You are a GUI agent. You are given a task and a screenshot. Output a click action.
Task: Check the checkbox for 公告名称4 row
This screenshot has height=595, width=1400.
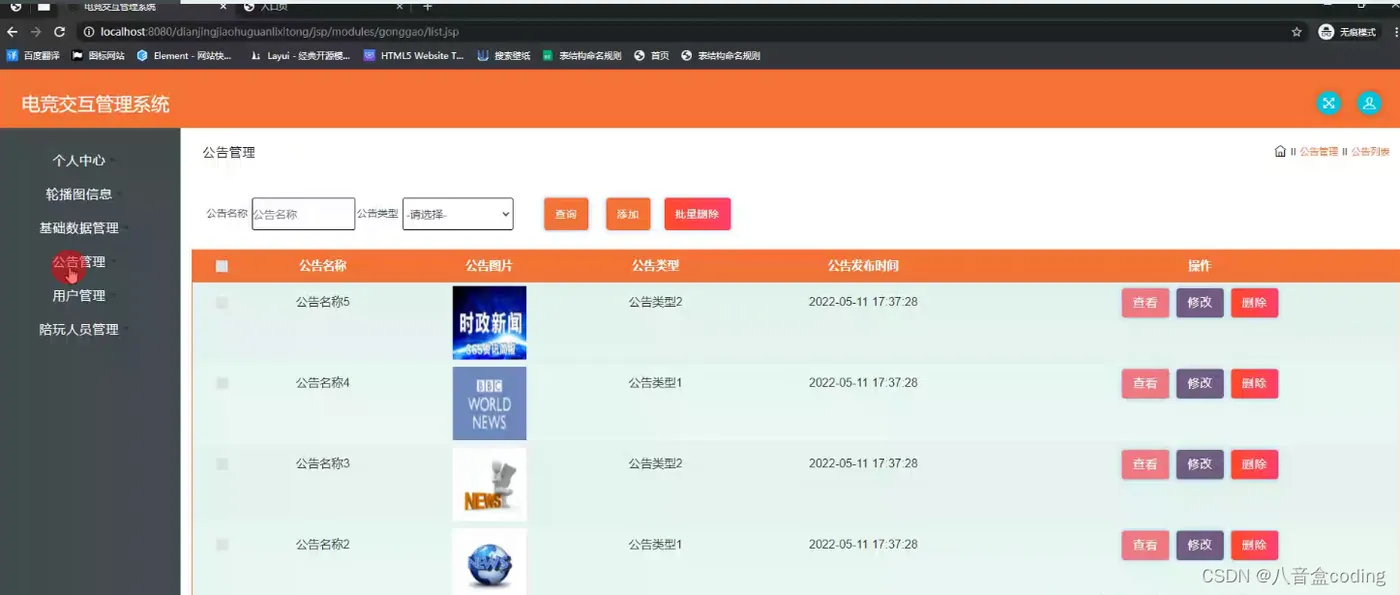[x=222, y=383]
